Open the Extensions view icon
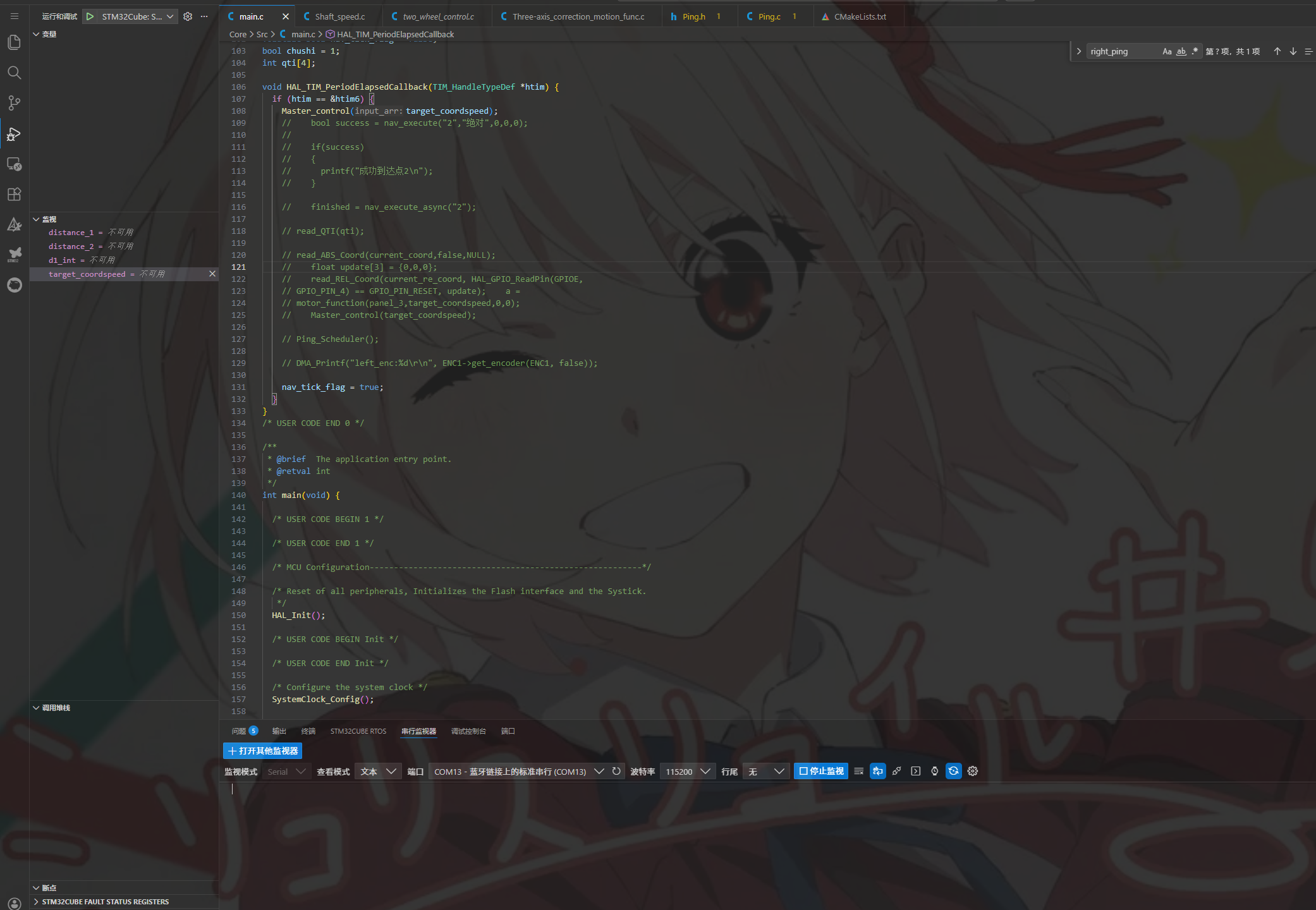The height and width of the screenshot is (910, 1316). coord(14,194)
